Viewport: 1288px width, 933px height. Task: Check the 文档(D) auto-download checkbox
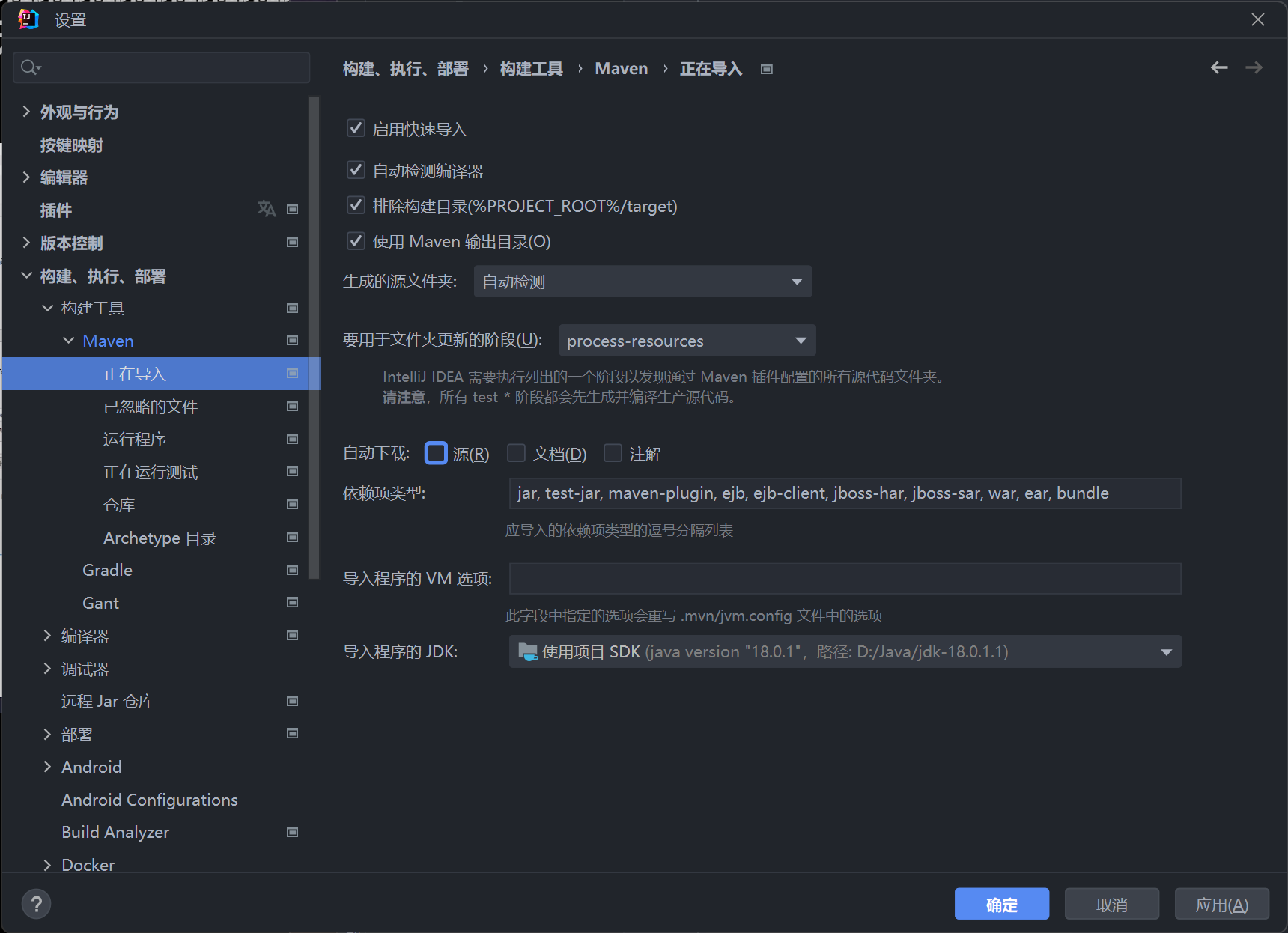point(516,453)
